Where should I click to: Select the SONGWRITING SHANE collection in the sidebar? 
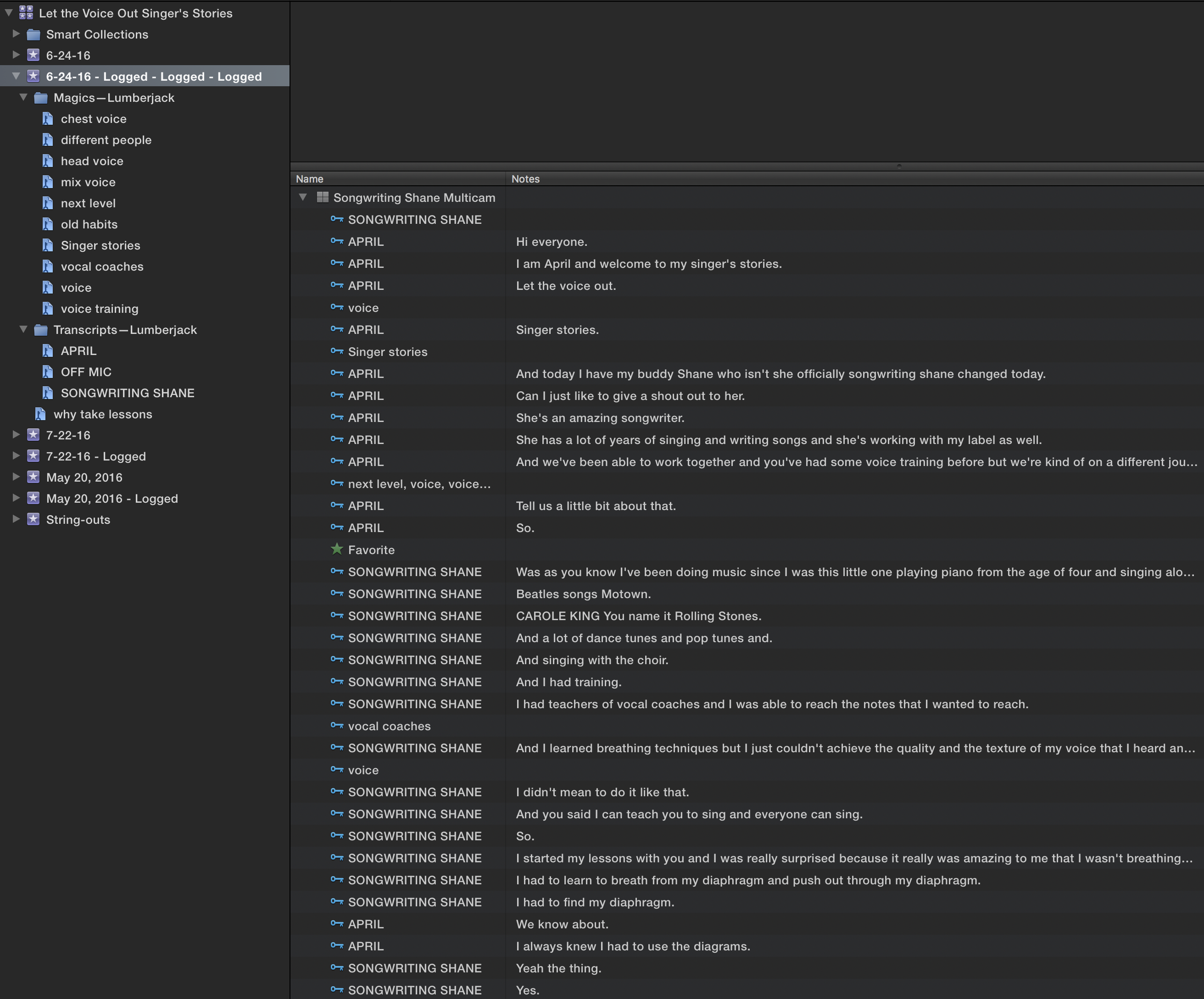(128, 393)
